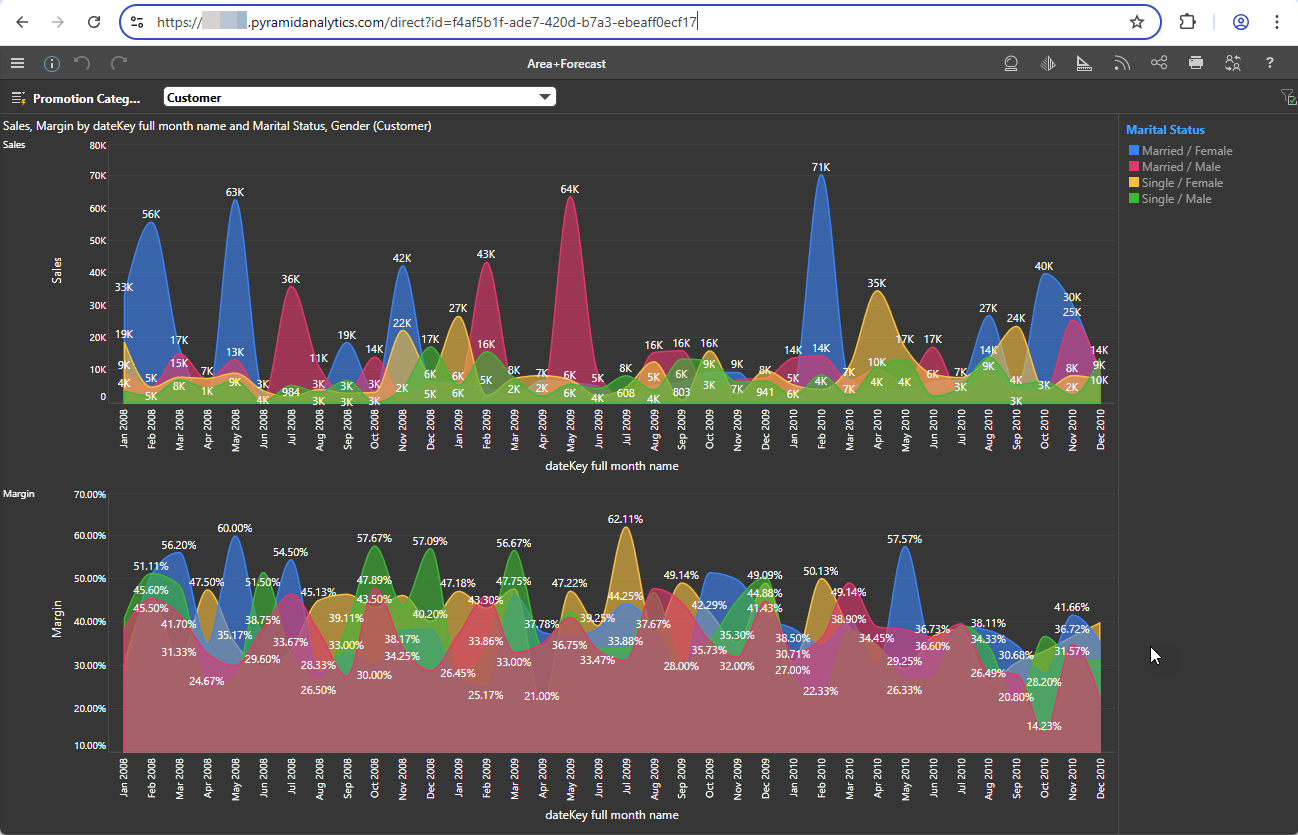The image size is (1298, 835).
Task: Print the Area+Forecast report
Action: click(1196, 63)
